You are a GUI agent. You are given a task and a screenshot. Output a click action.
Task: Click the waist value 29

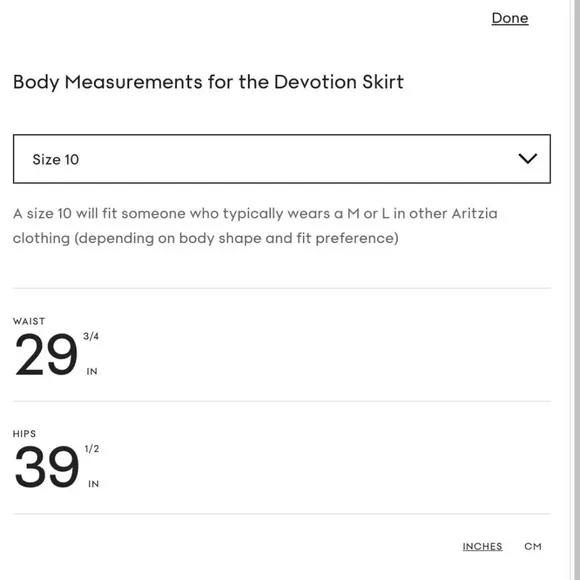(x=46, y=354)
